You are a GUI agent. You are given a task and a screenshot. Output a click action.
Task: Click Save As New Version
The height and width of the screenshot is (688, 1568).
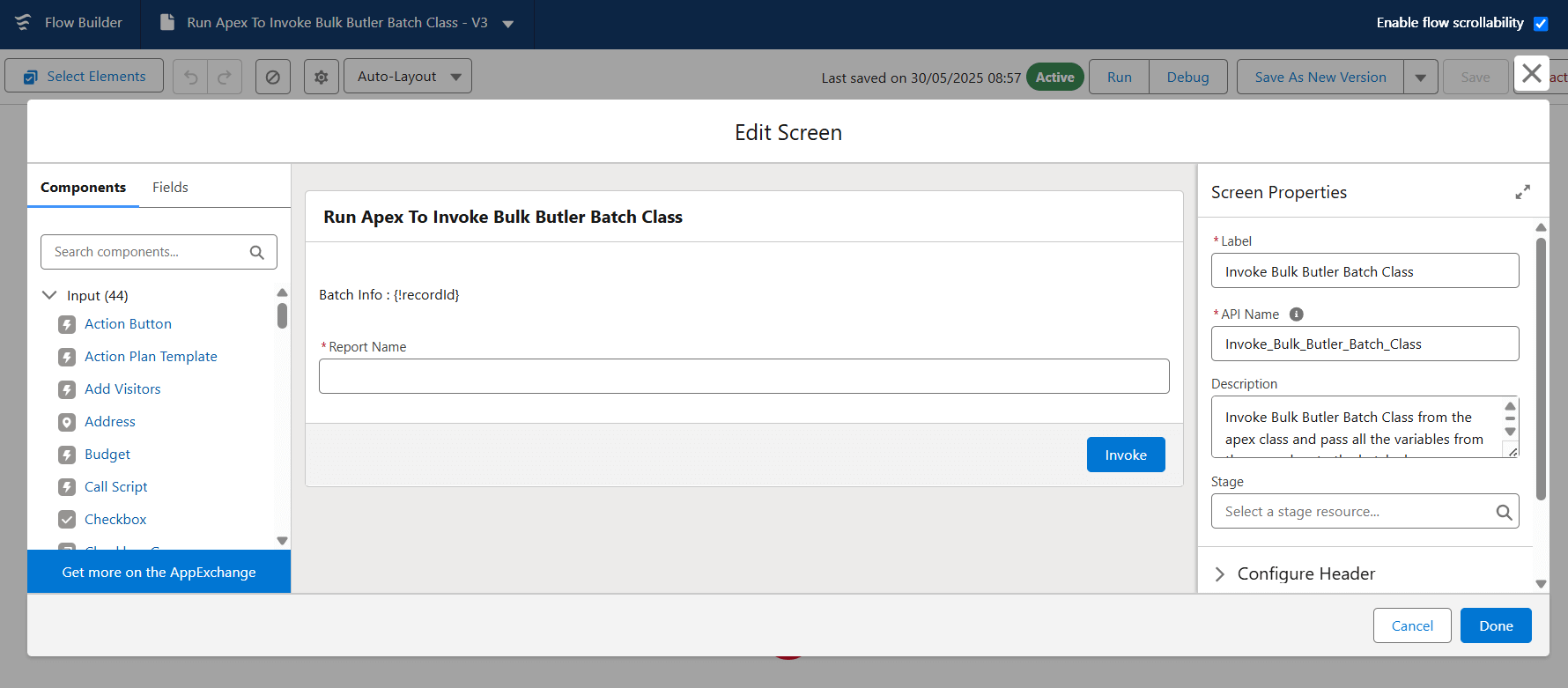tap(1320, 78)
